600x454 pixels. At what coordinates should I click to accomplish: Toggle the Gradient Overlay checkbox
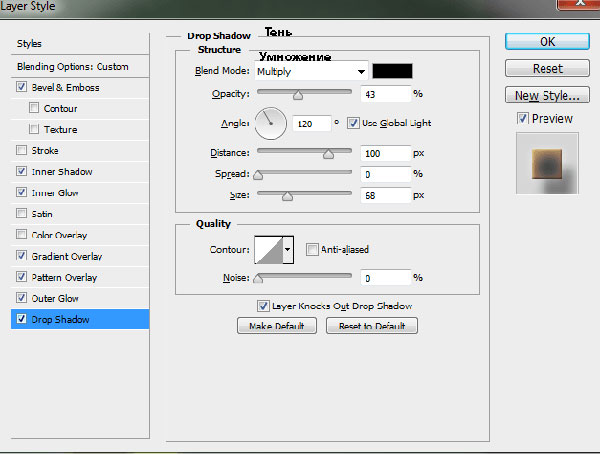click(21, 255)
